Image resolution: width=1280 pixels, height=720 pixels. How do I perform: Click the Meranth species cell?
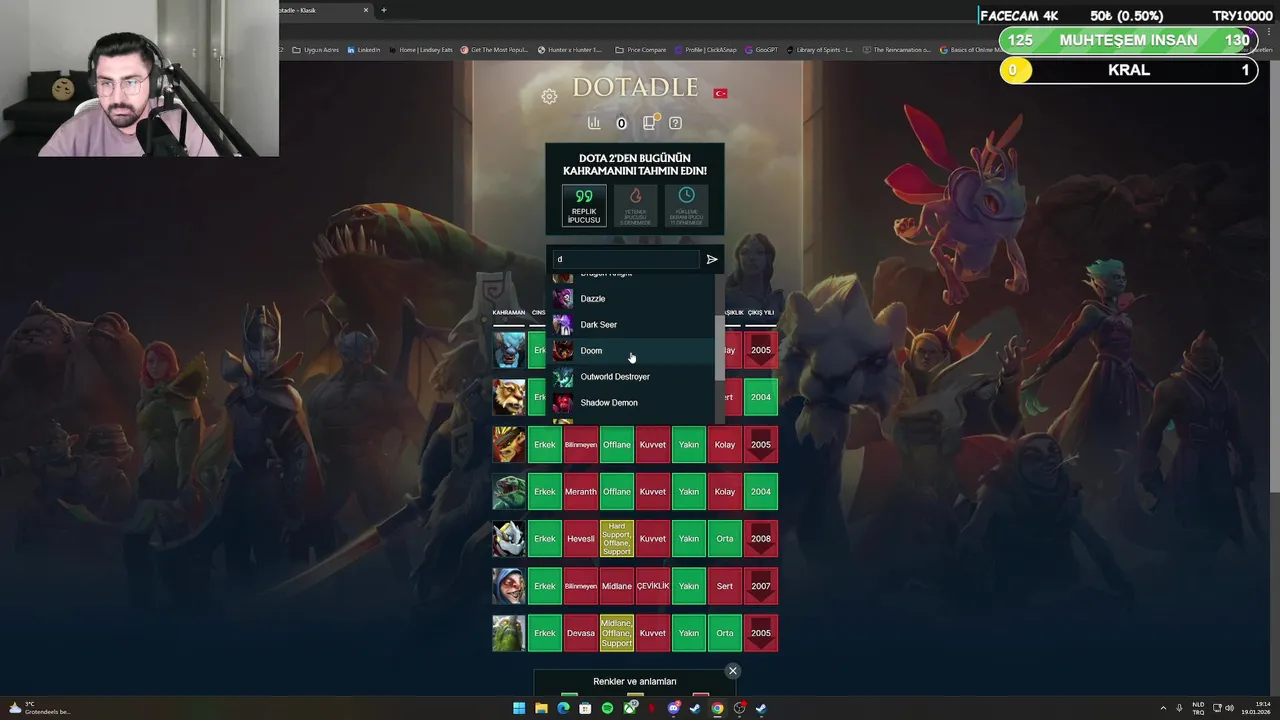click(581, 491)
